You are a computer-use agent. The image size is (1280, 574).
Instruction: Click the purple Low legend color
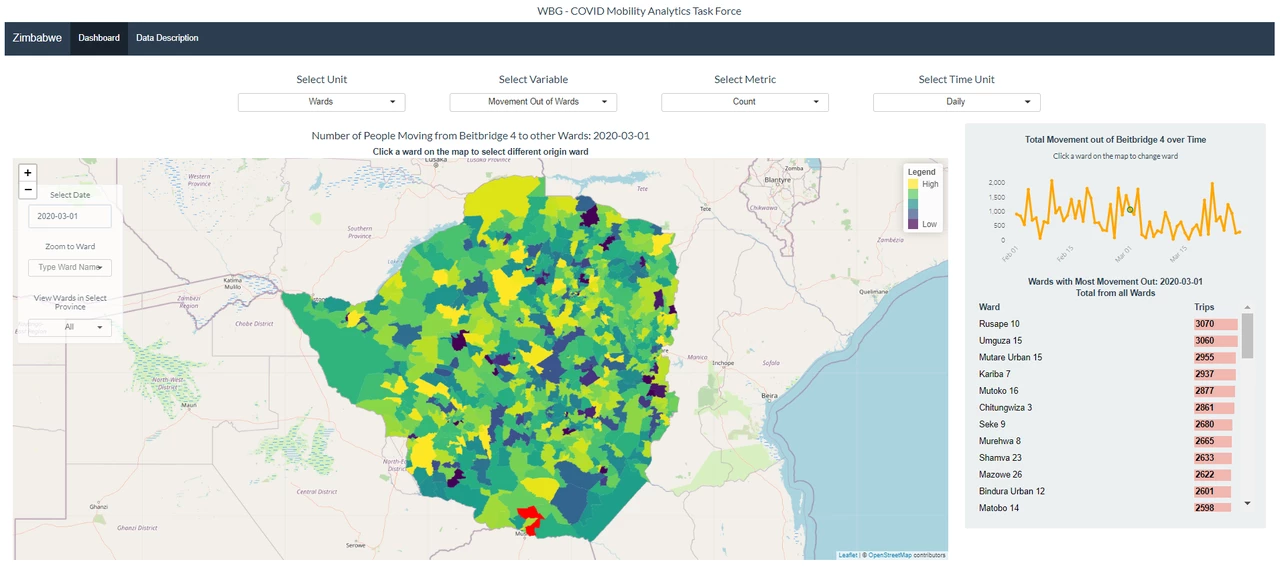click(913, 224)
